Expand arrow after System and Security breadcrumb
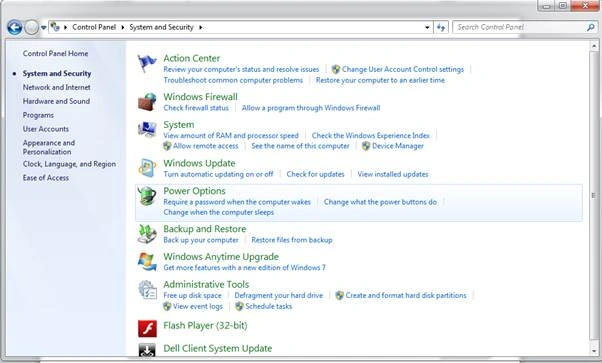602x363 pixels. tap(200, 27)
